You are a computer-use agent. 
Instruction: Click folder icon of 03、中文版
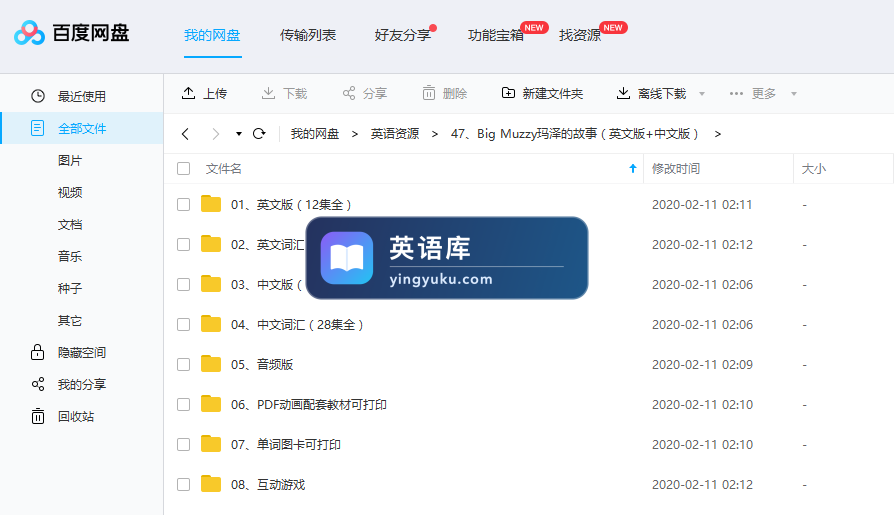211,283
